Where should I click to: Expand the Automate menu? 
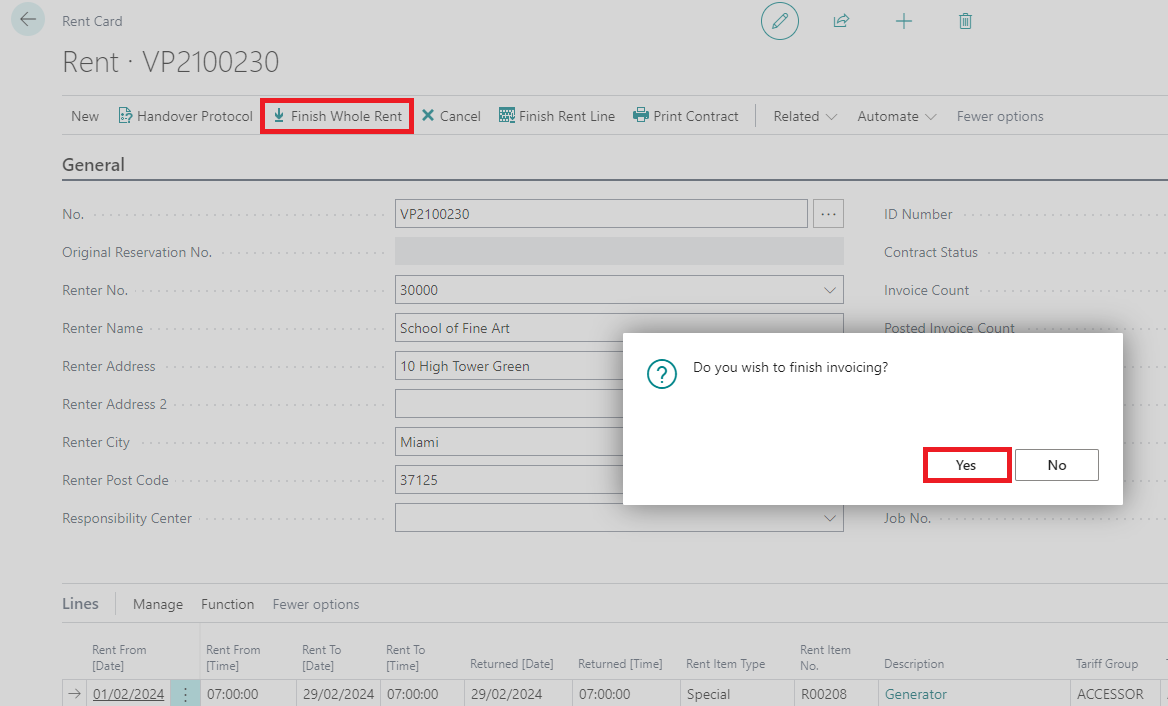click(x=896, y=116)
